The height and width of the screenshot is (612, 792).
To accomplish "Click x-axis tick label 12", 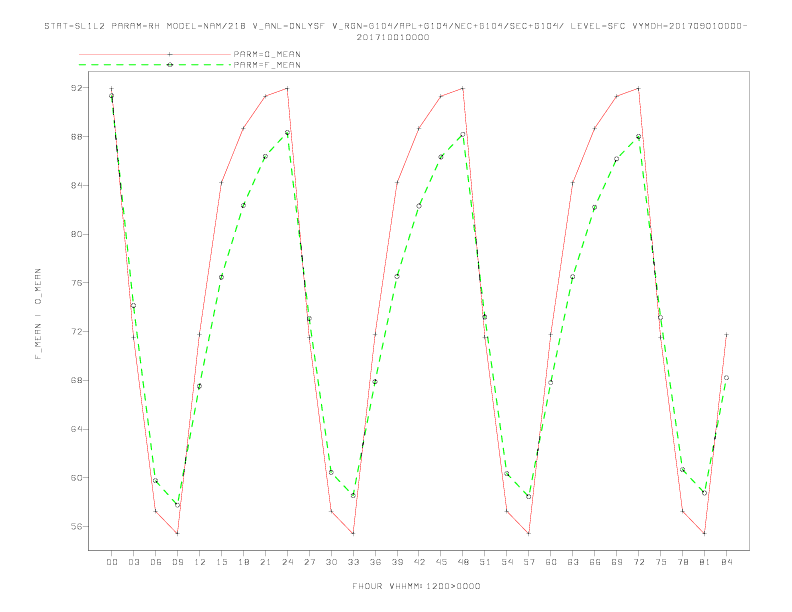I will point(200,562).
